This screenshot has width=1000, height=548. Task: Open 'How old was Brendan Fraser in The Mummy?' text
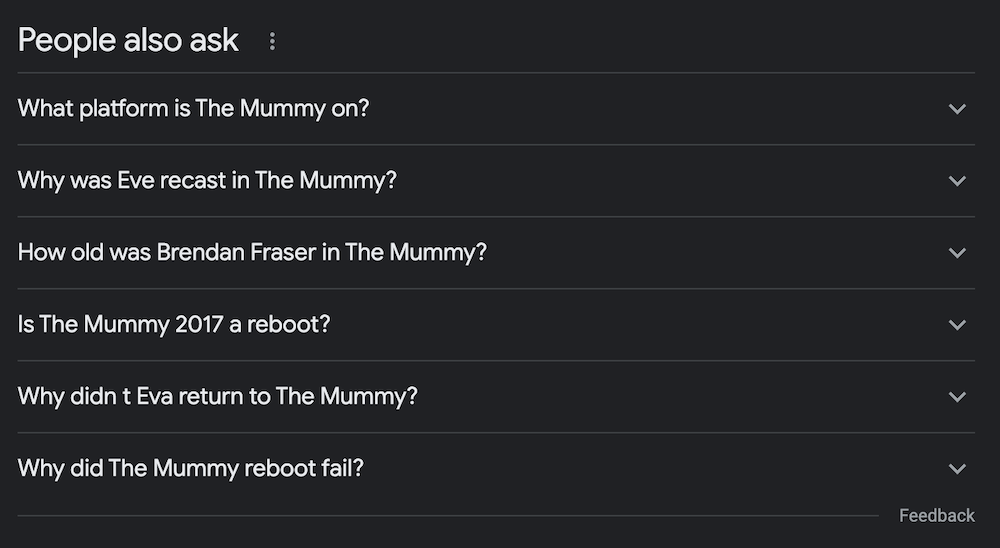pyautogui.click(x=252, y=253)
